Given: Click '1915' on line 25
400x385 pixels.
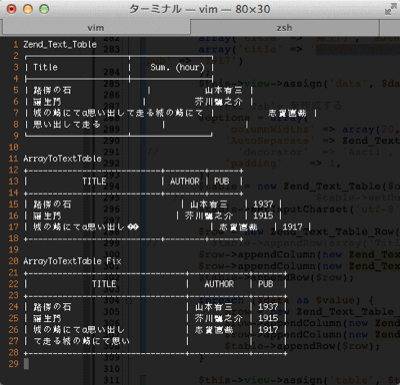Looking at the screenshot, I should coord(268,318).
